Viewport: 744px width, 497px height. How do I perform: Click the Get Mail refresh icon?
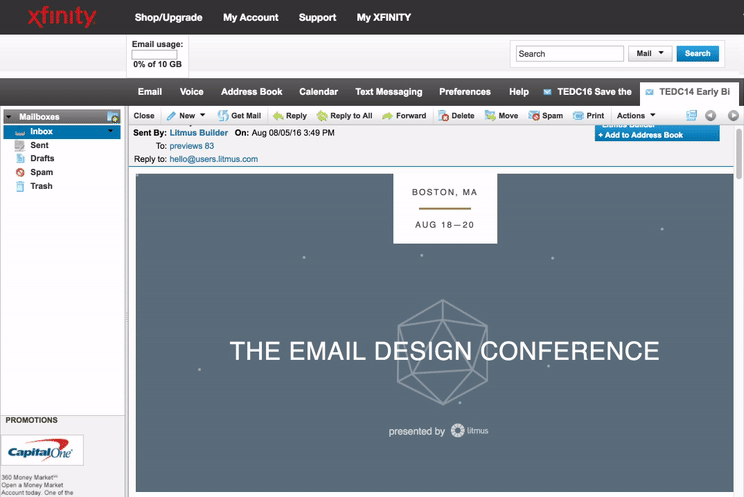pyautogui.click(x=223, y=116)
